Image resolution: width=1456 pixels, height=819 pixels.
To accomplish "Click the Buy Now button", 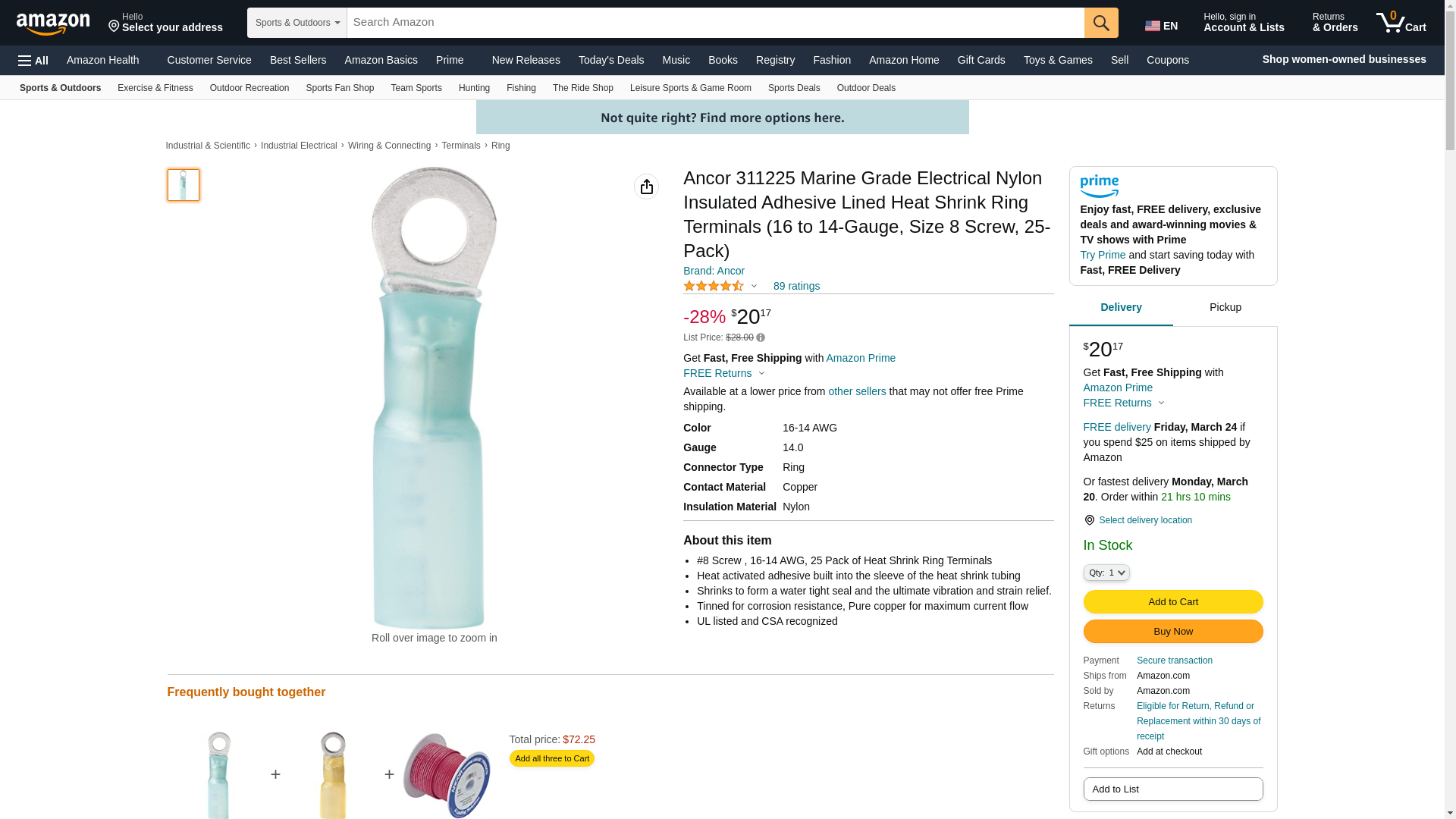I will [1173, 631].
